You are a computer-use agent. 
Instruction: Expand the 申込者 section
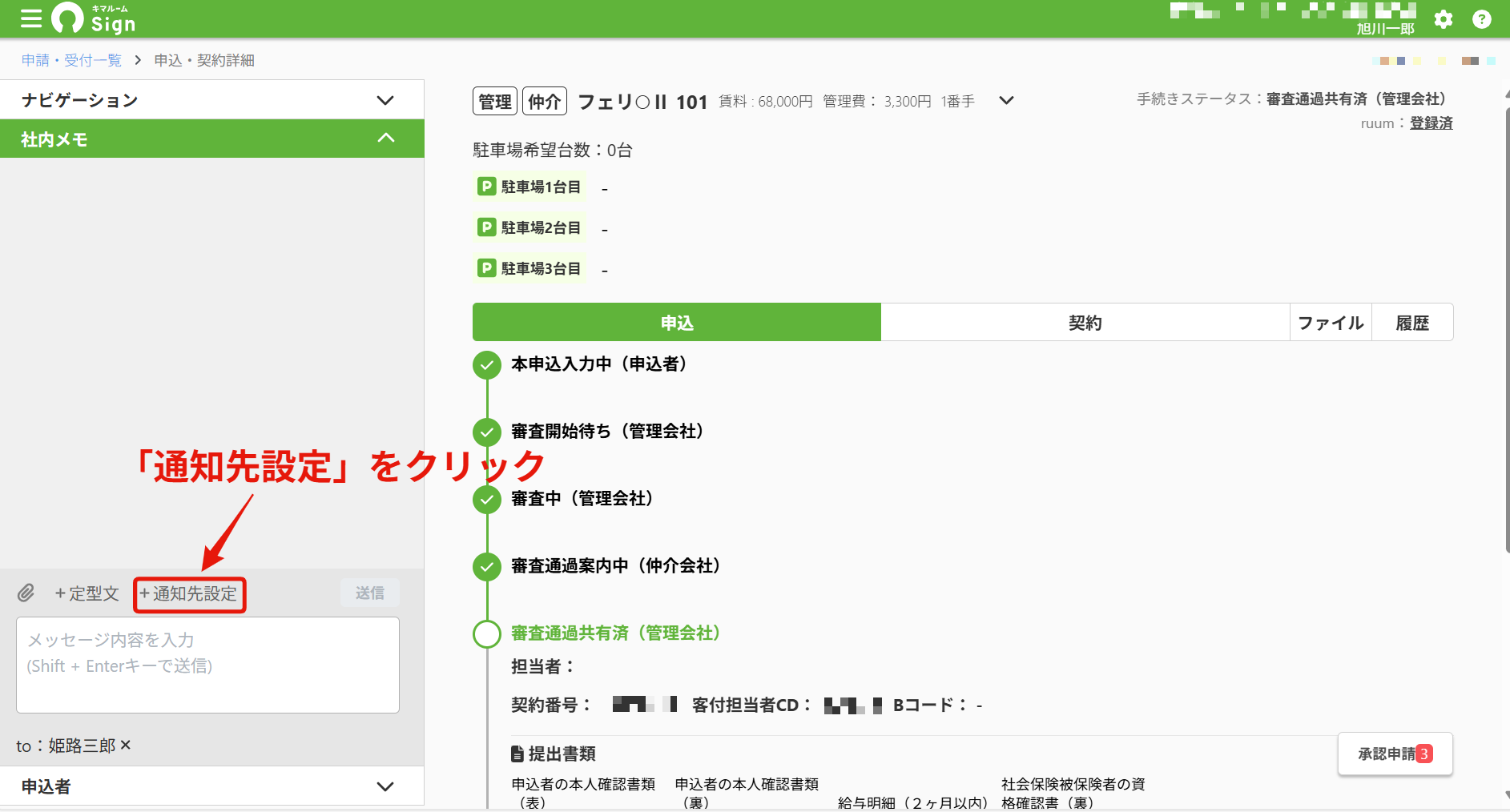212,786
